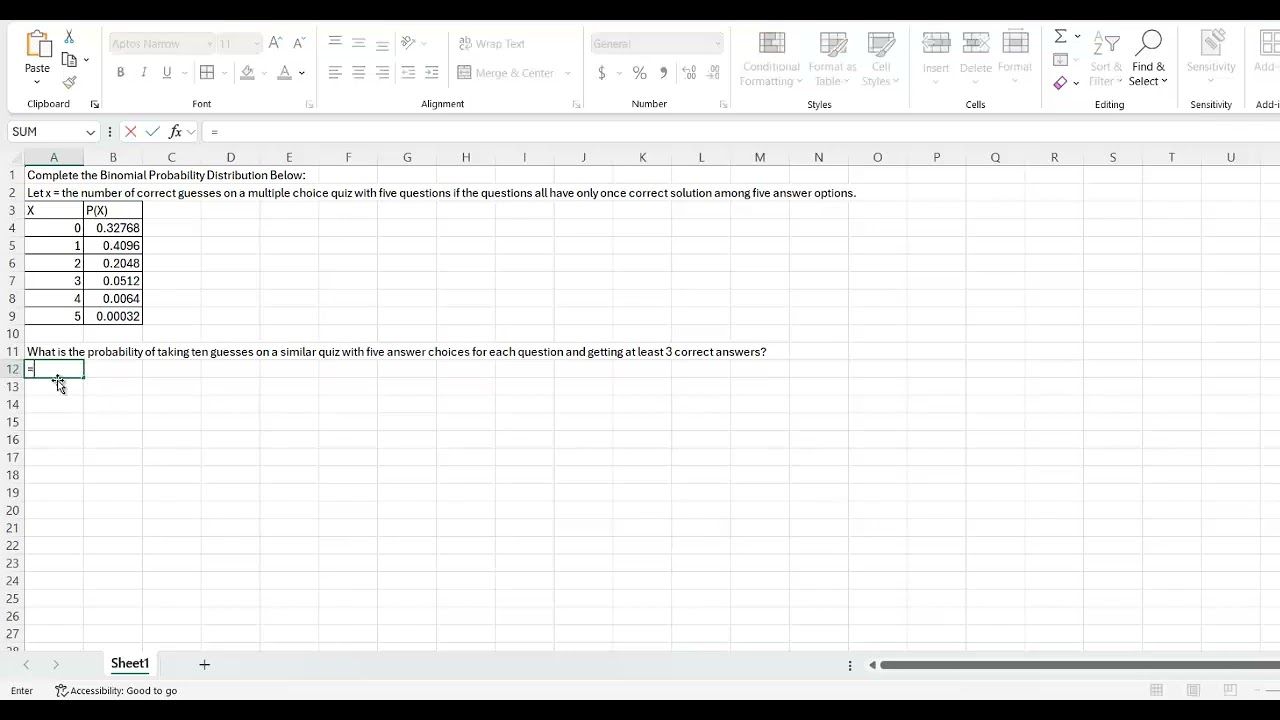Open the Font dialog launcher
The height and width of the screenshot is (720, 1280).
tap(309, 104)
